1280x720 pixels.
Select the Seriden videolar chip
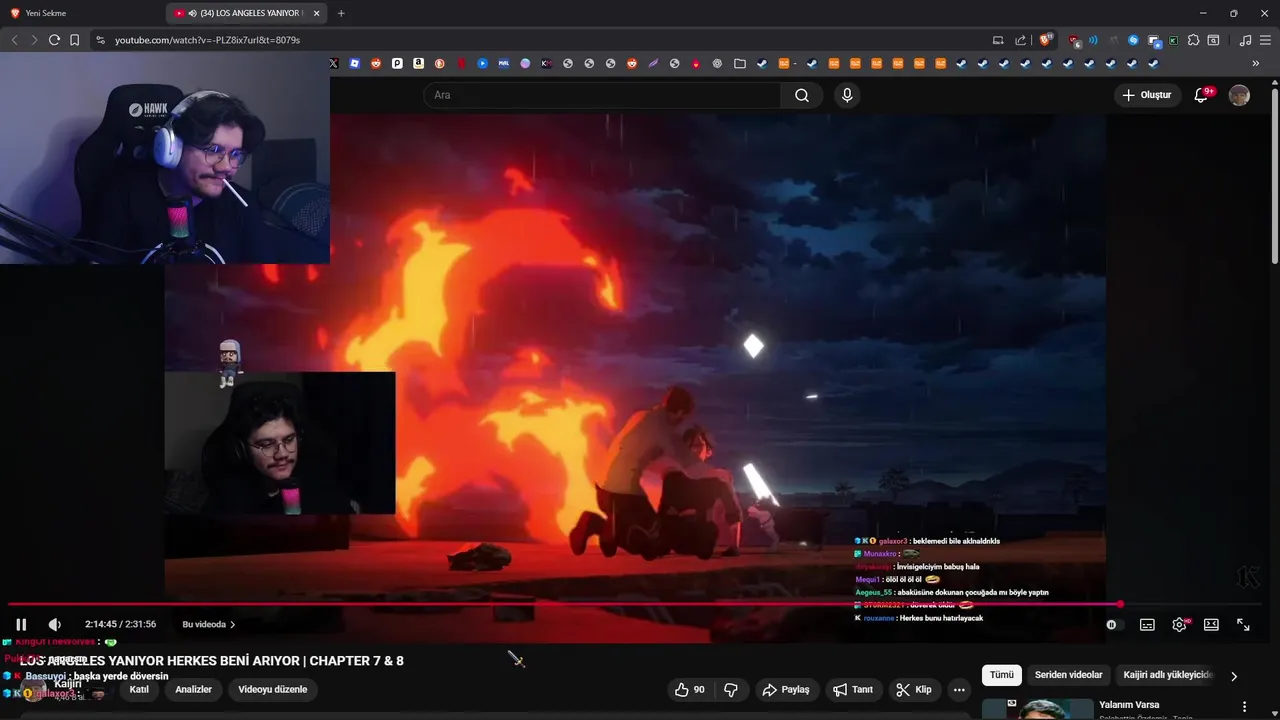(1068, 675)
